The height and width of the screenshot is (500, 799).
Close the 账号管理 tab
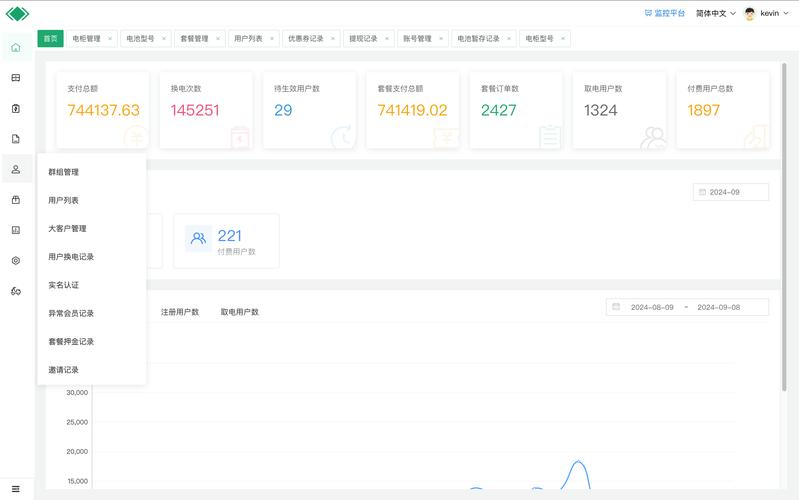(x=441, y=39)
